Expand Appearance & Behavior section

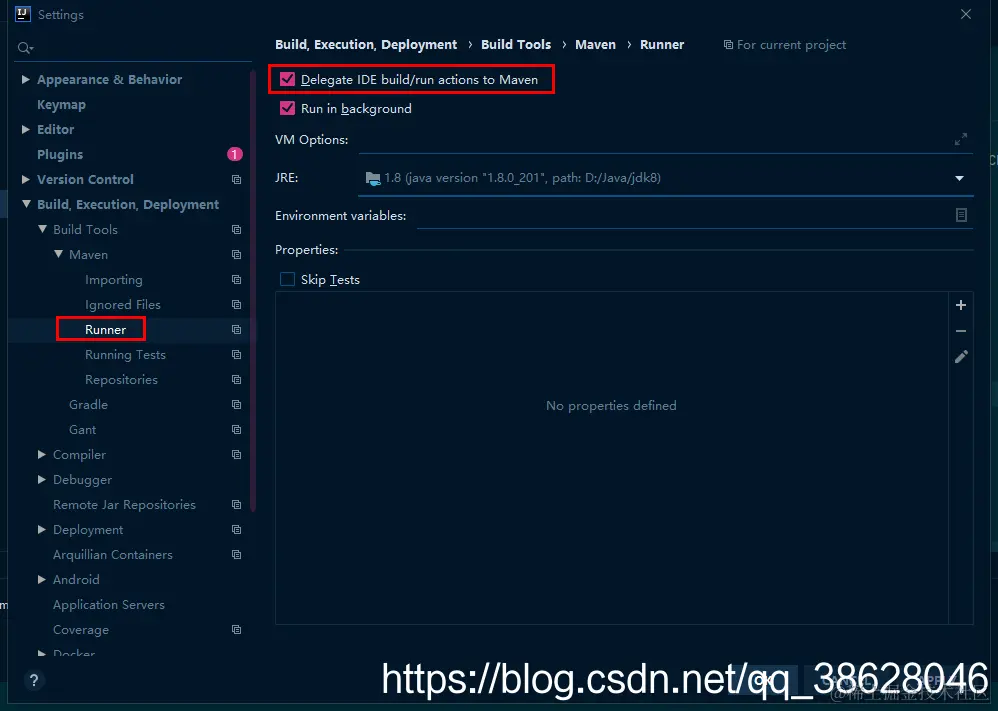(x=25, y=79)
